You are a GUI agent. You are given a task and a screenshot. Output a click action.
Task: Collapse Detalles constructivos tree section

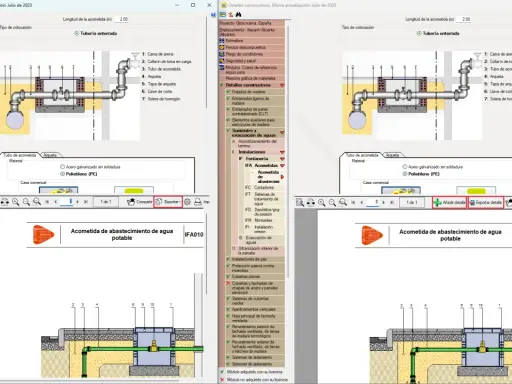point(282,86)
